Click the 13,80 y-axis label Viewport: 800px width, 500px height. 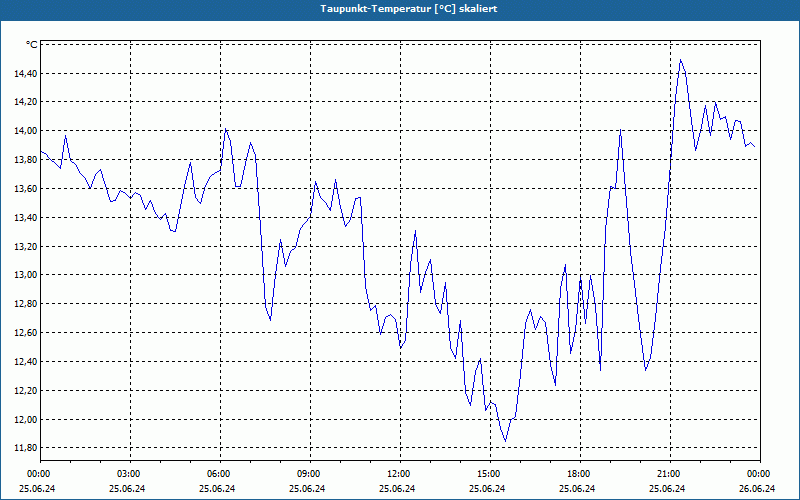(25, 160)
